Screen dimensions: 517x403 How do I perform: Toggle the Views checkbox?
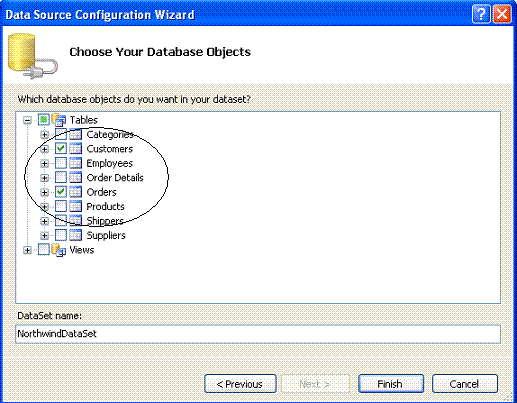coord(44,249)
